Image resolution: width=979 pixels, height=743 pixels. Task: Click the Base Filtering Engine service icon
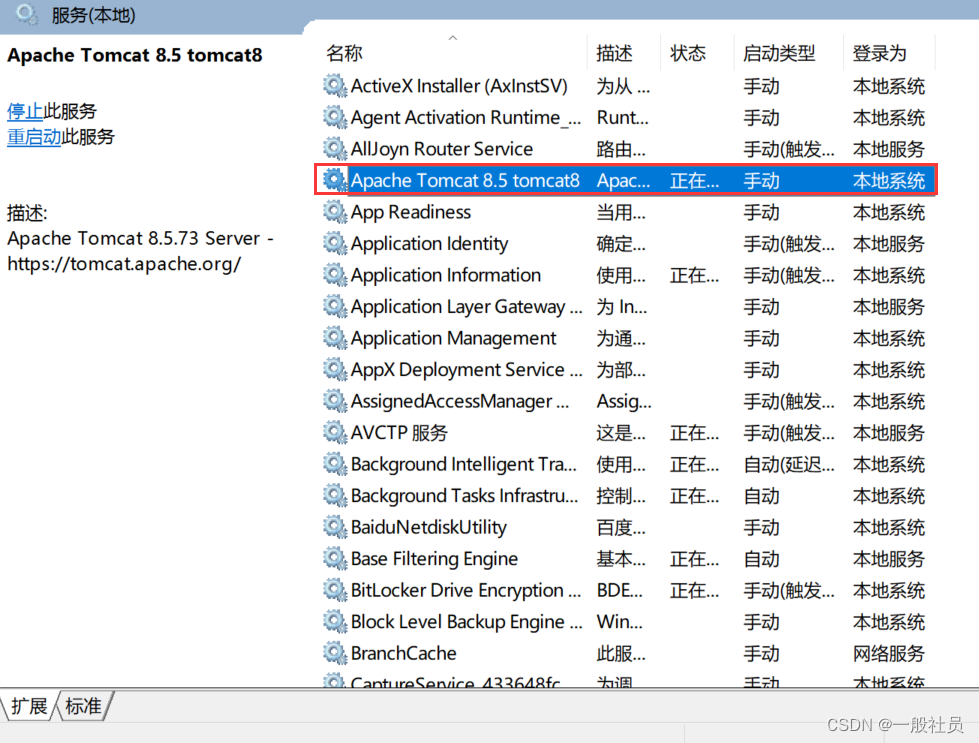click(x=335, y=558)
